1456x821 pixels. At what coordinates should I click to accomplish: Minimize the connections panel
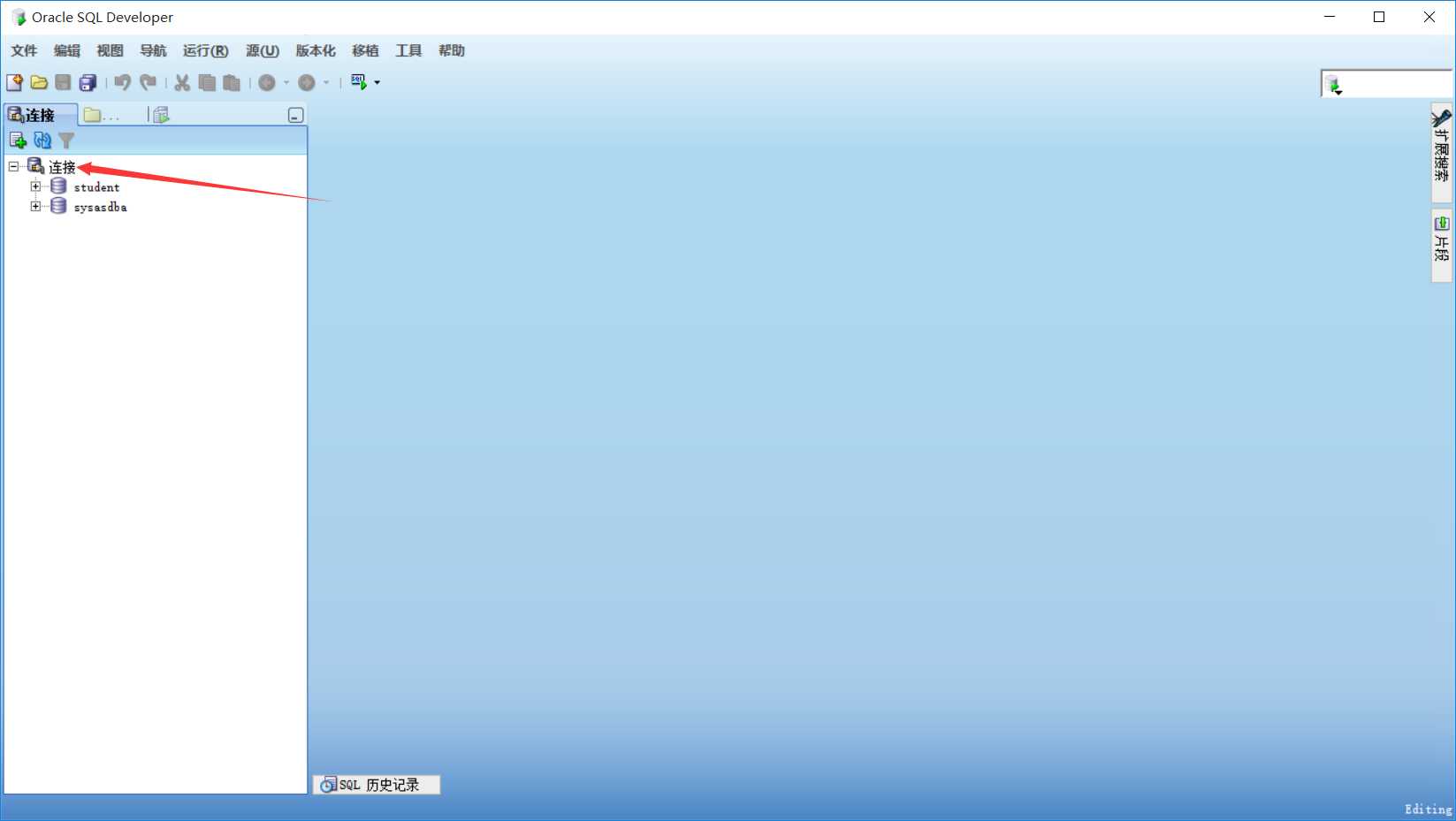click(296, 115)
